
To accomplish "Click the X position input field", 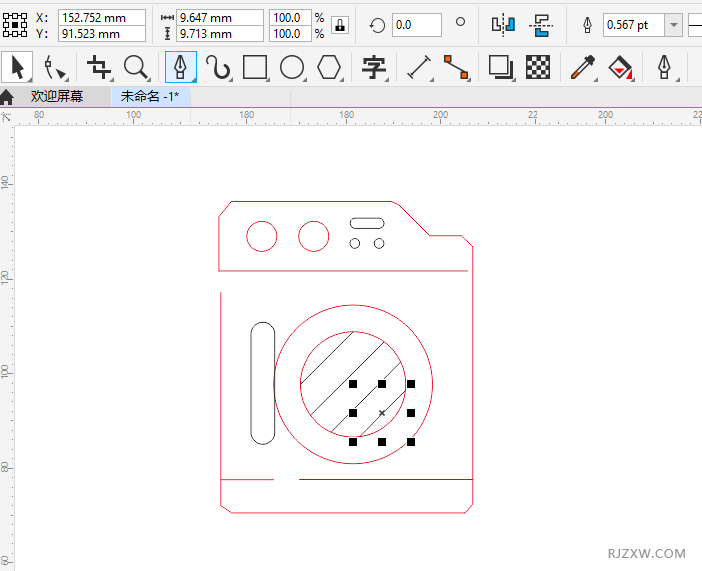I will click(x=102, y=17).
